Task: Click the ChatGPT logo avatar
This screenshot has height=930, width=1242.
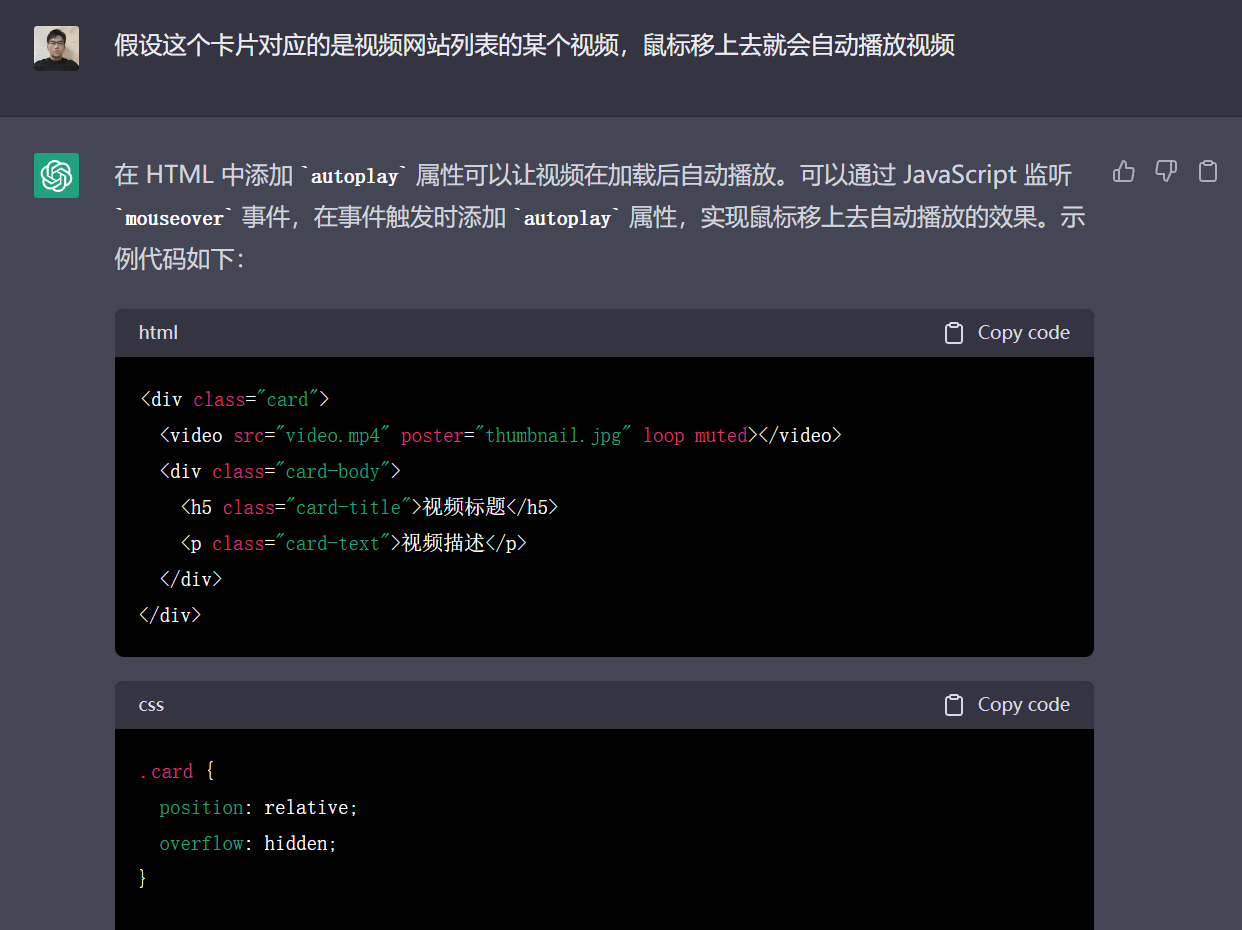Action: (x=56, y=175)
